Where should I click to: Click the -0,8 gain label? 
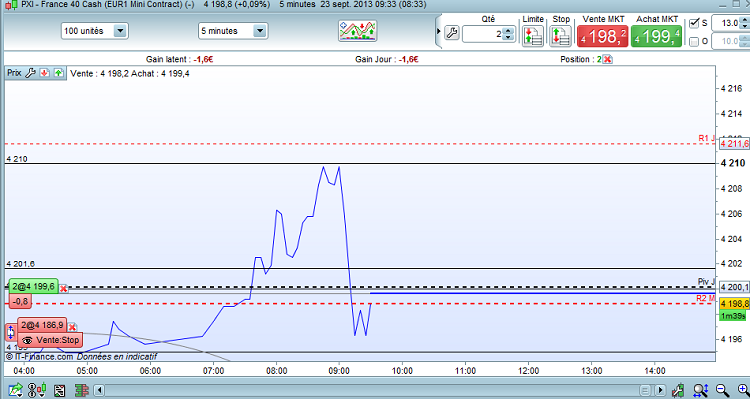click(21, 302)
